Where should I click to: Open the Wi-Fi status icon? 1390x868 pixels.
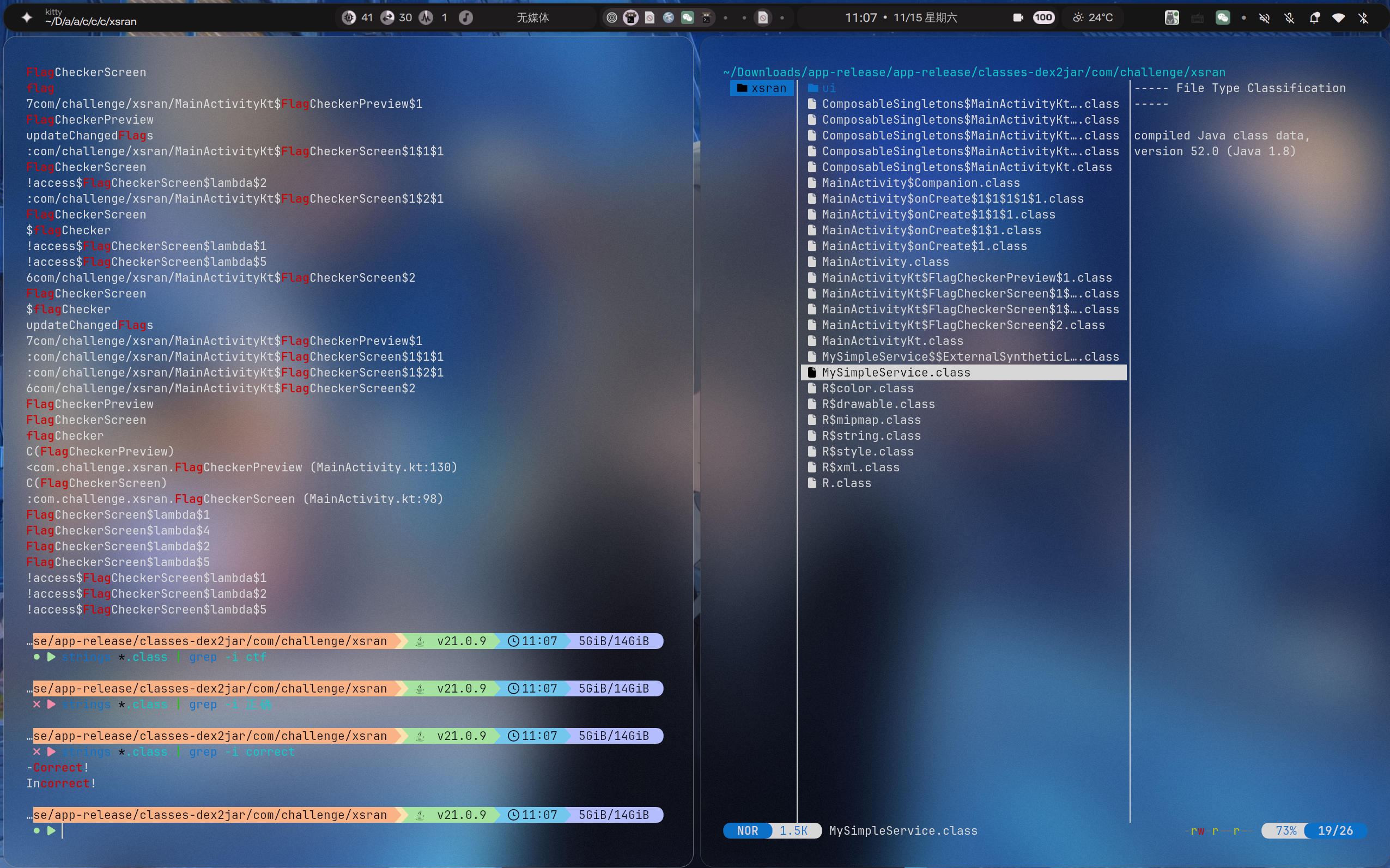click(1338, 18)
